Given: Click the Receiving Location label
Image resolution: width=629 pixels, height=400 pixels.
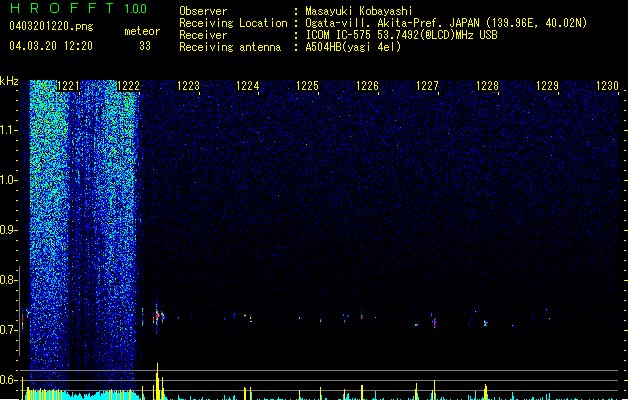Looking at the screenshot, I should (x=233, y=23).
